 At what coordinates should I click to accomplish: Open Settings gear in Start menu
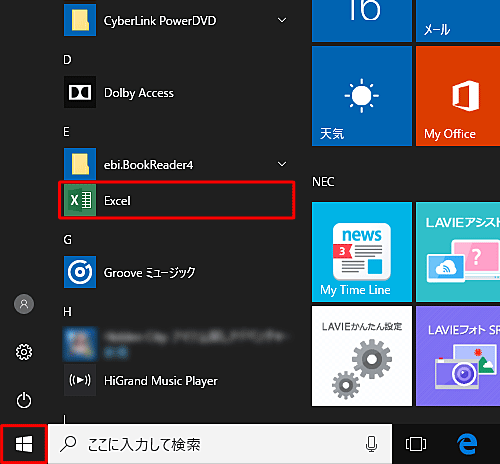(x=24, y=352)
